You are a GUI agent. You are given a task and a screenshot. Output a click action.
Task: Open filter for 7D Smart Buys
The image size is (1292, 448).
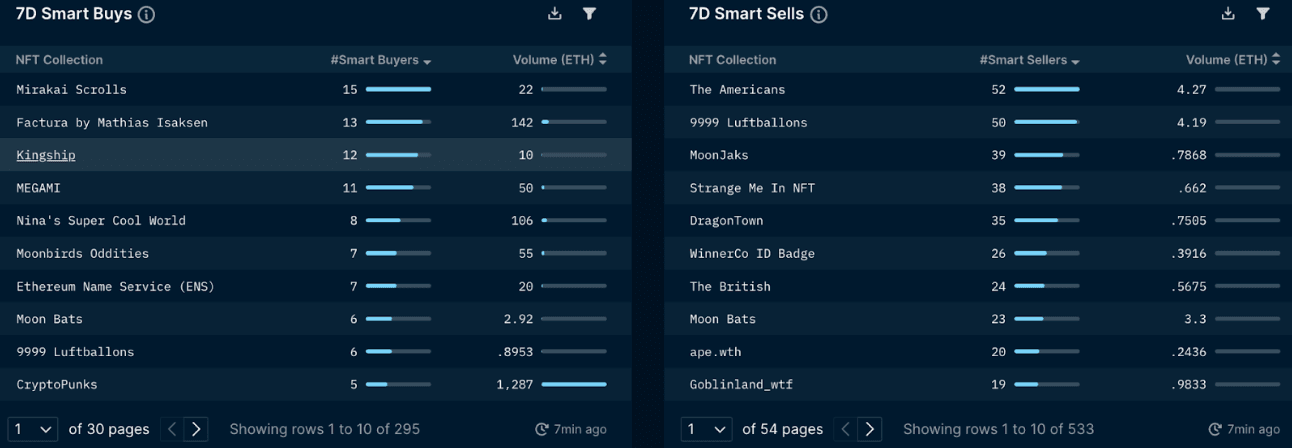click(x=590, y=14)
